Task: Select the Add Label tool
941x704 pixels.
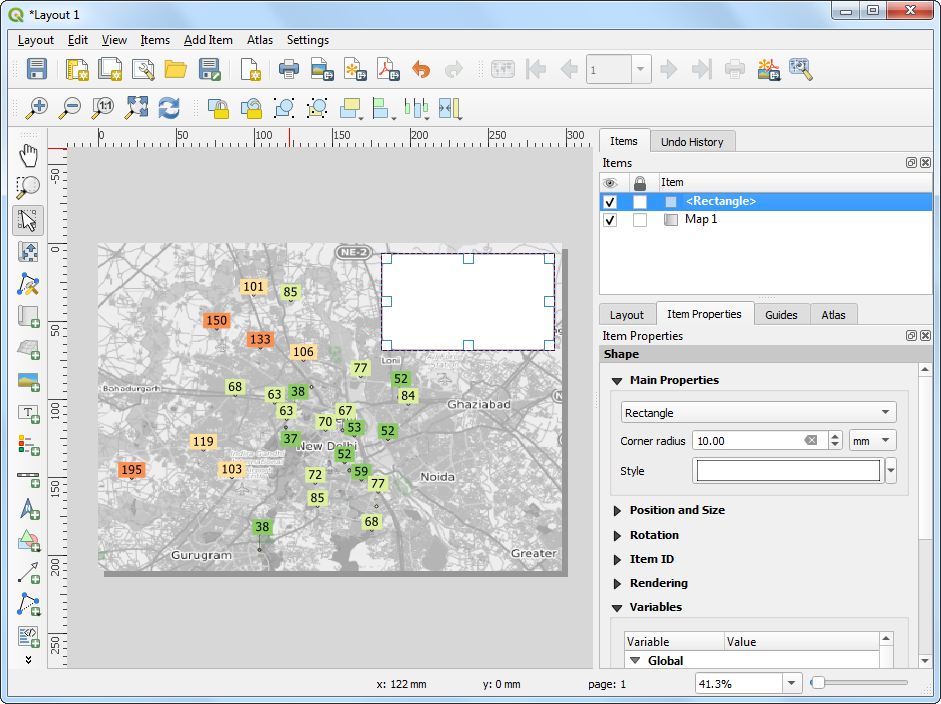Action: [29, 412]
